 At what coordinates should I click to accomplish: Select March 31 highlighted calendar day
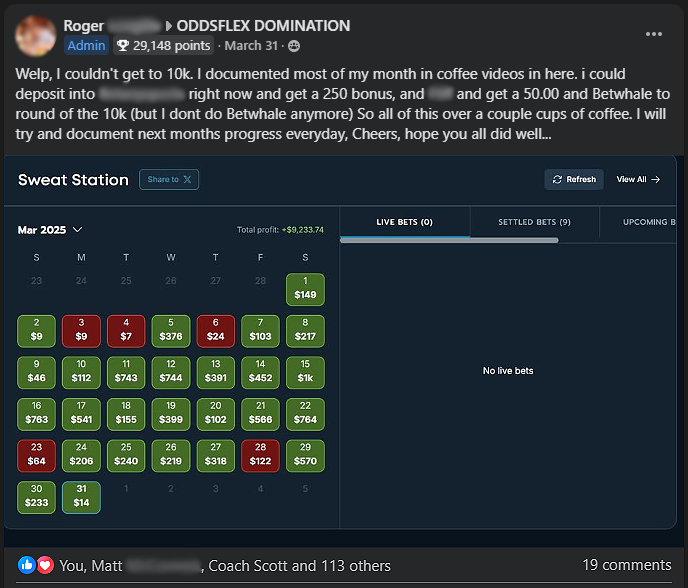(81, 497)
